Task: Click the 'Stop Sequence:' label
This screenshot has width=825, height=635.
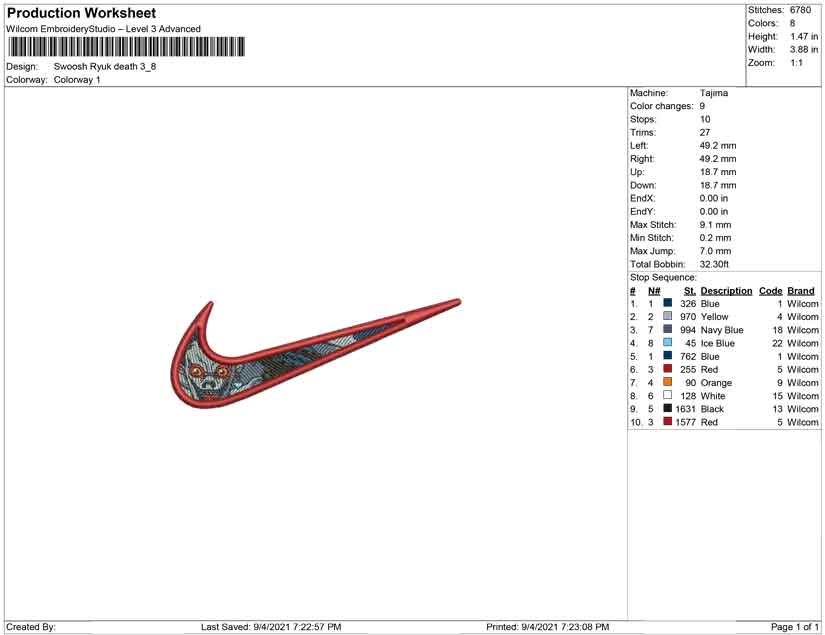Action: pos(663,277)
